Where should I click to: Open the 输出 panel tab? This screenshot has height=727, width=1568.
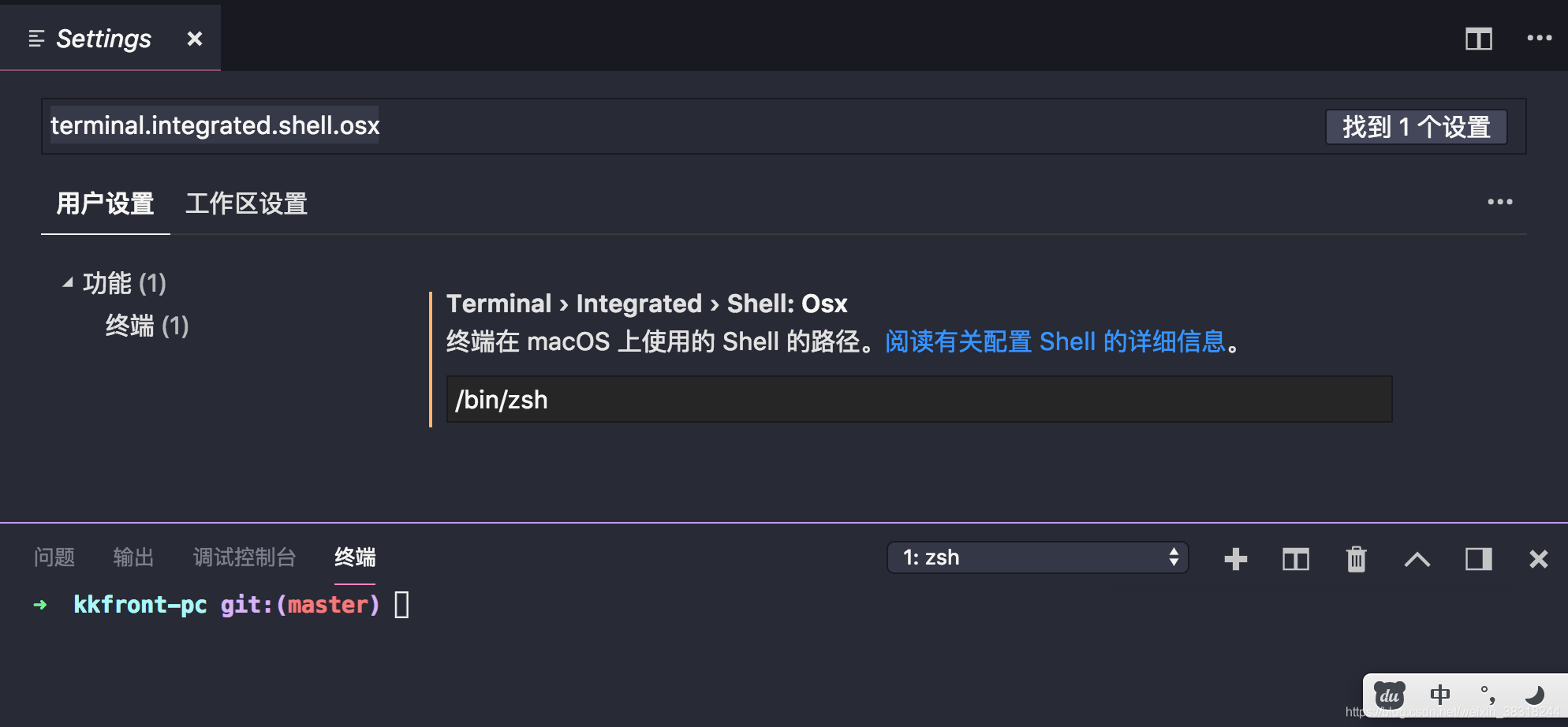(x=133, y=557)
